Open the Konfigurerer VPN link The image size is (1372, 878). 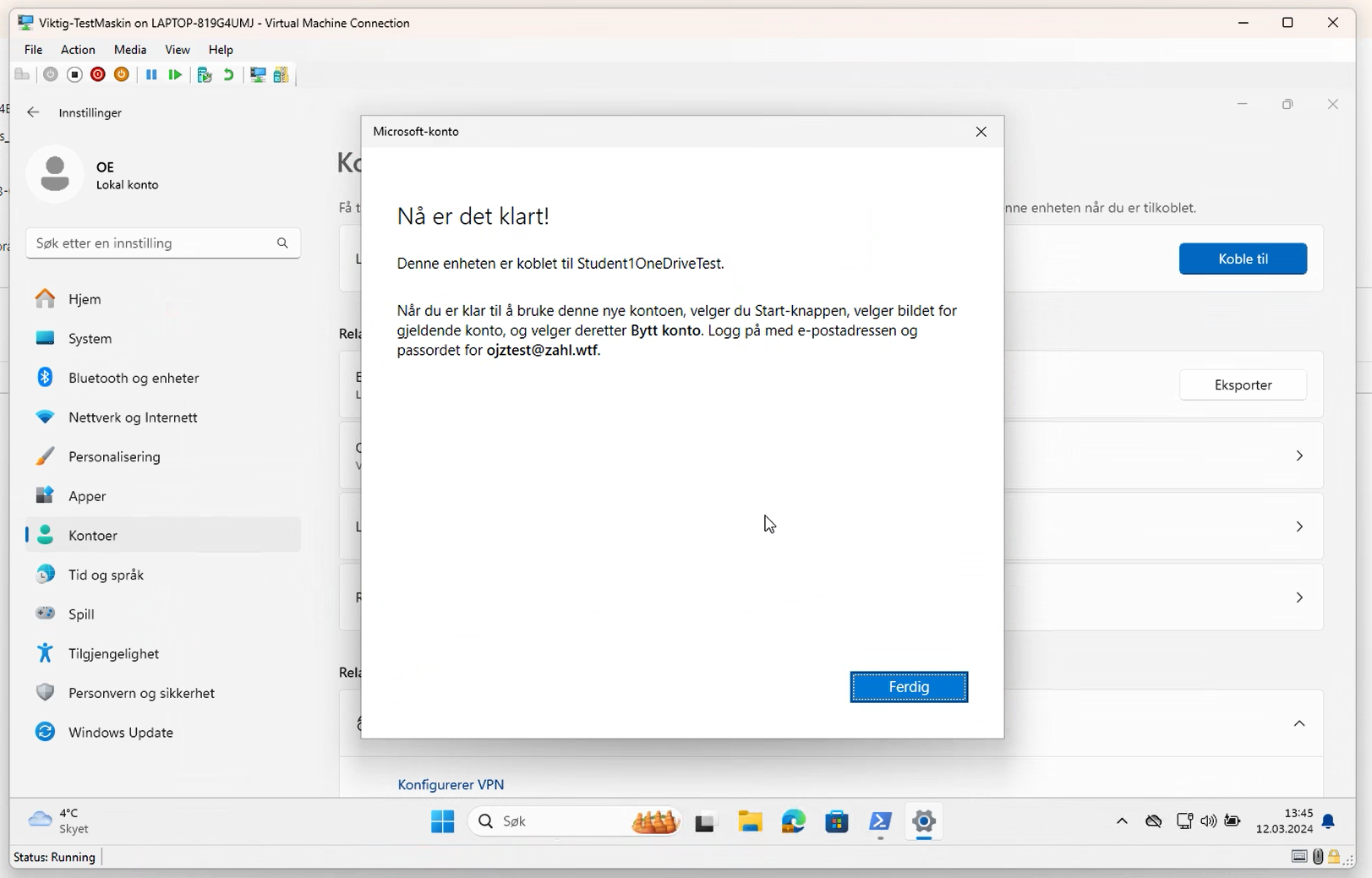pyautogui.click(x=451, y=784)
